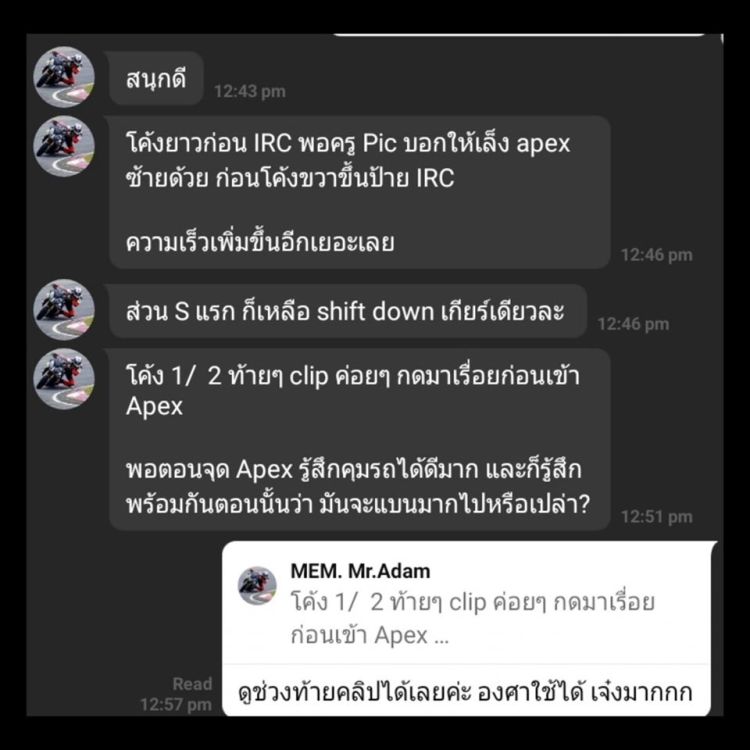The width and height of the screenshot is (750, 750).
Task: Select message bubble starting โค้ง 1/ 2 ท้ายๆ clip
Action: [360, 440]
